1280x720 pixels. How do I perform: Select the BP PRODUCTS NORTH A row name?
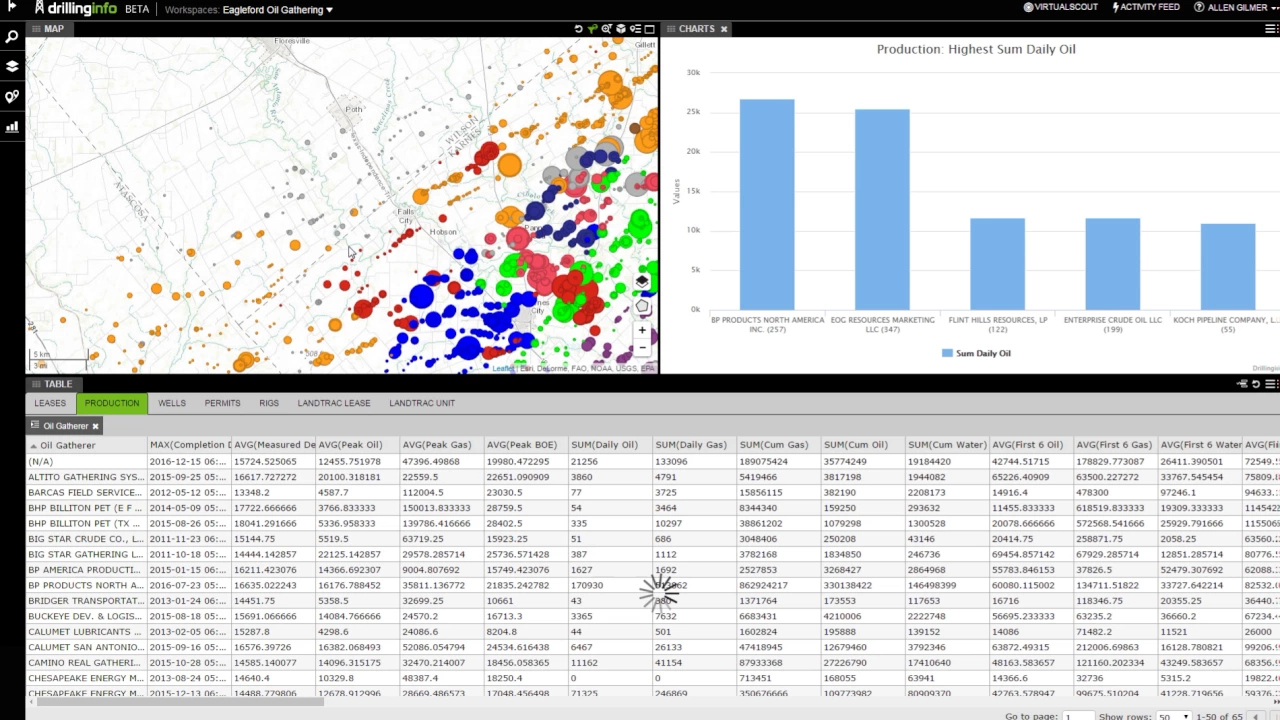tap(86, 585)
